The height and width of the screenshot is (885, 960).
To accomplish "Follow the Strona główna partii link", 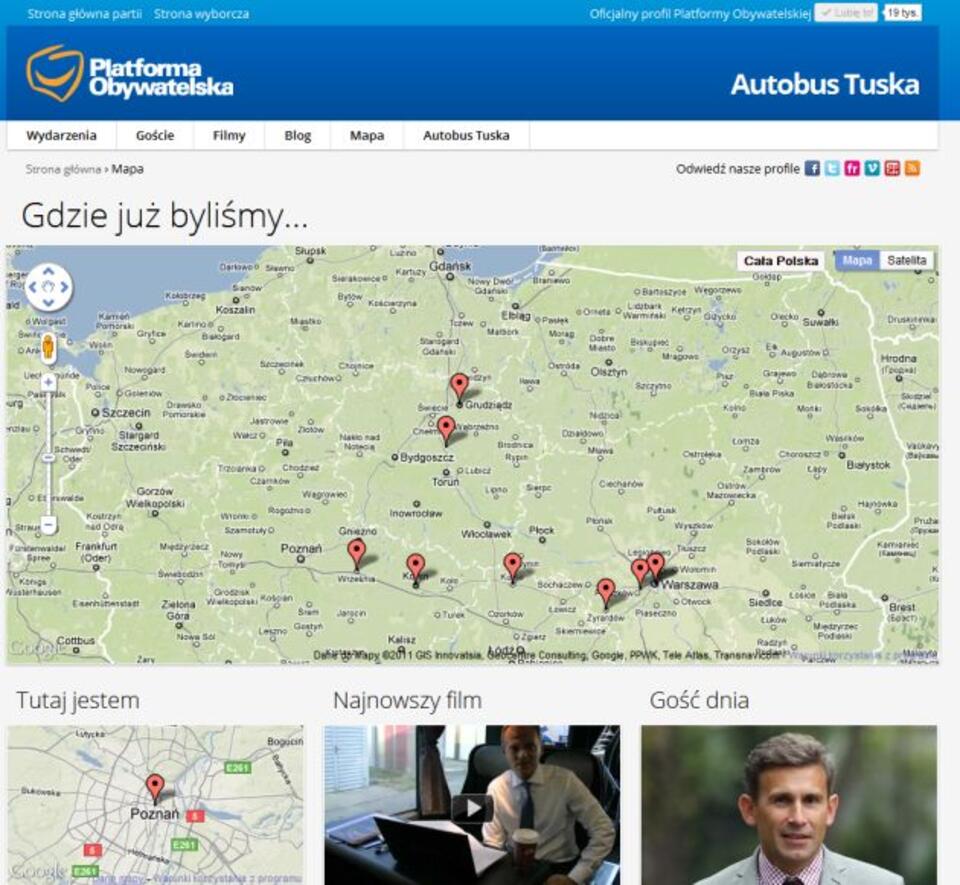I will pos(84,13).
